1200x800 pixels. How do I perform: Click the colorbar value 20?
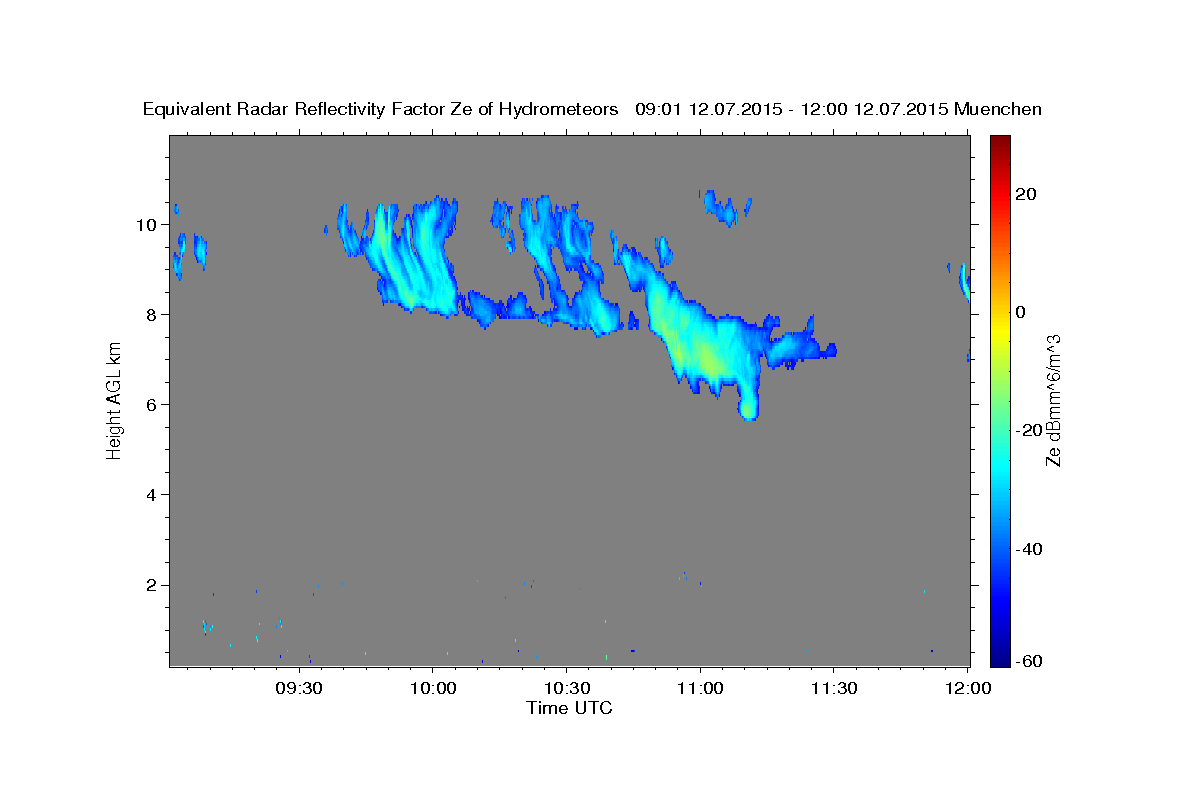(1025, 194)
